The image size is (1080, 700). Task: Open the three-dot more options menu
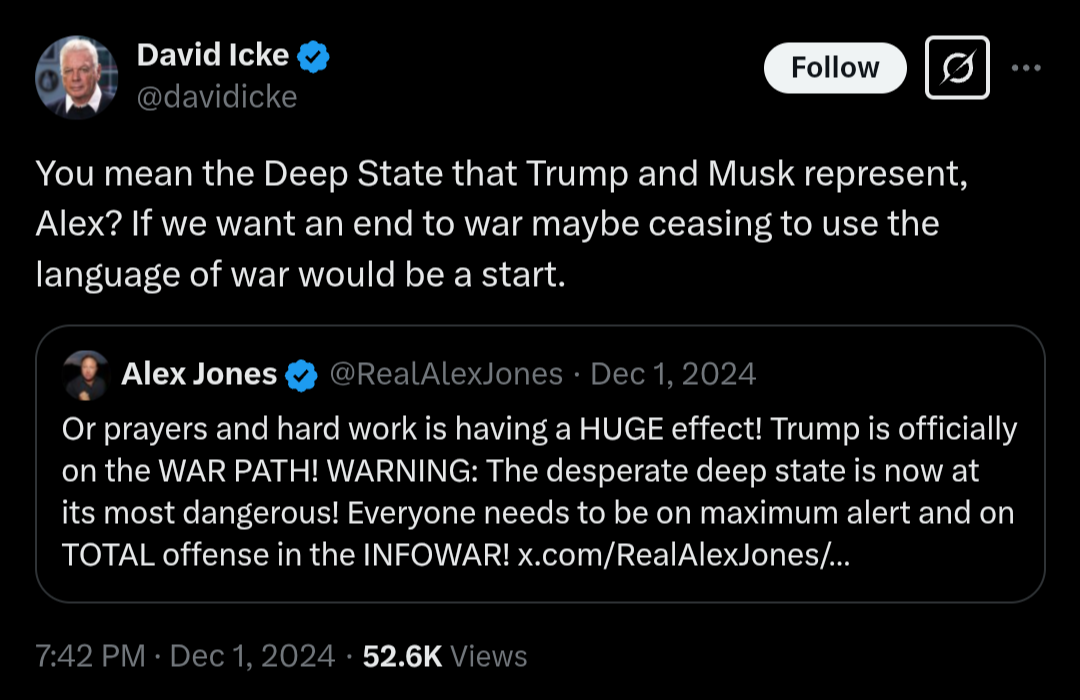(1027, 68)
